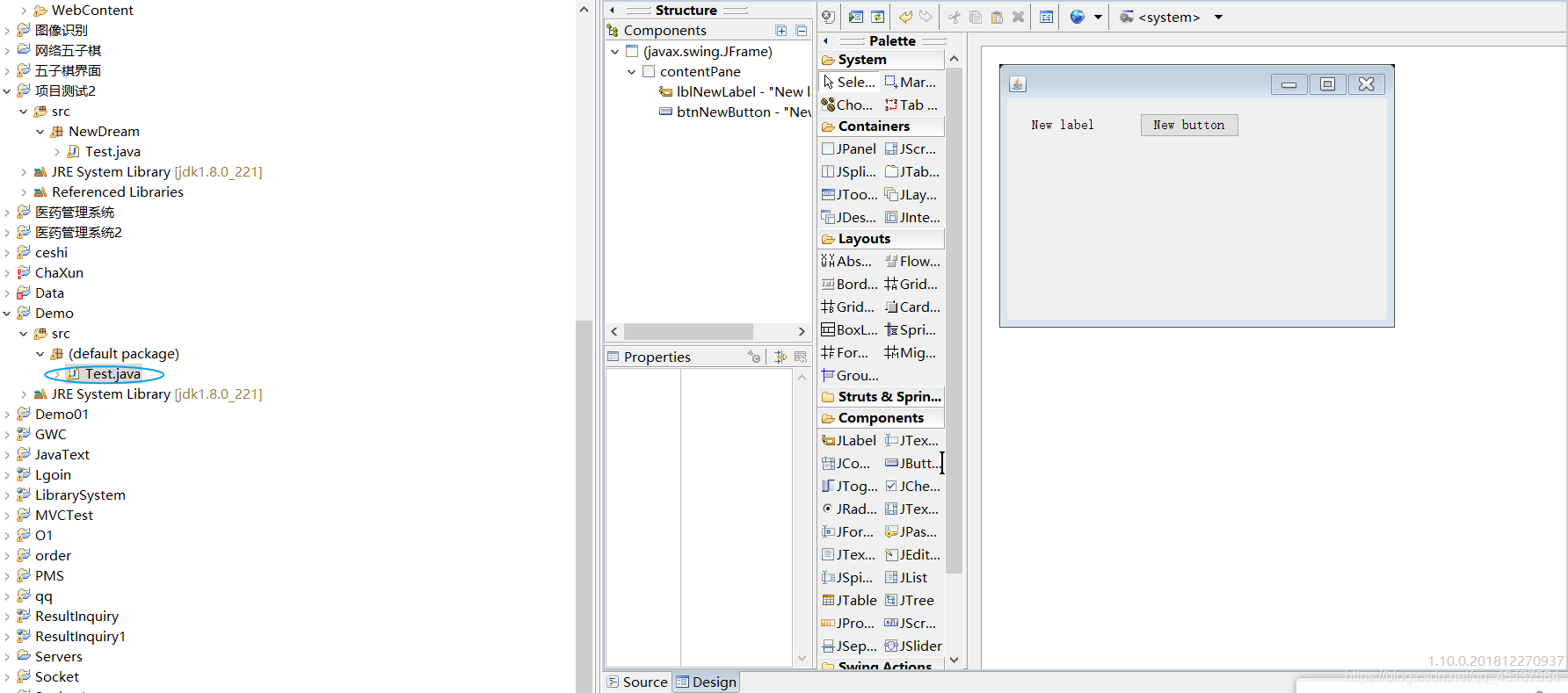Pick the Selection tool in Palette
This screenshot has width=1568, height=693.
pyautogui.click(x=849, y=82)
